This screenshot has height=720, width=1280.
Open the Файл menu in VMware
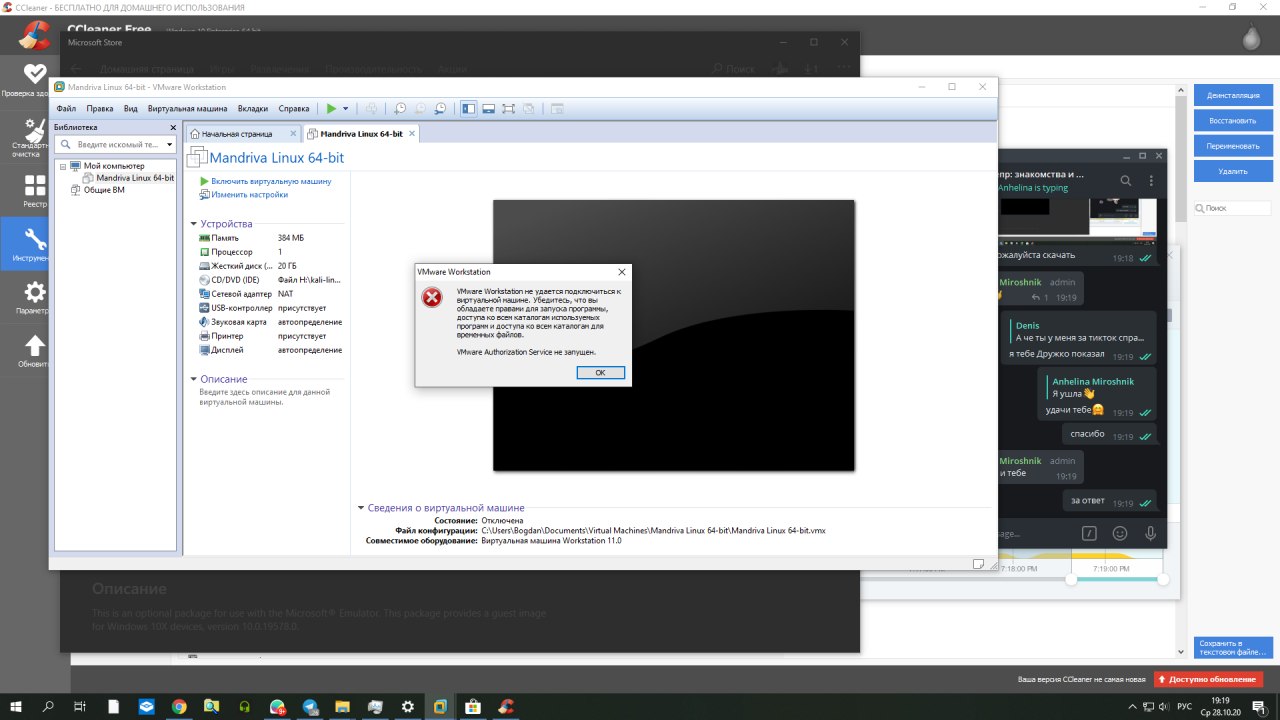click(x=66, y=108)
